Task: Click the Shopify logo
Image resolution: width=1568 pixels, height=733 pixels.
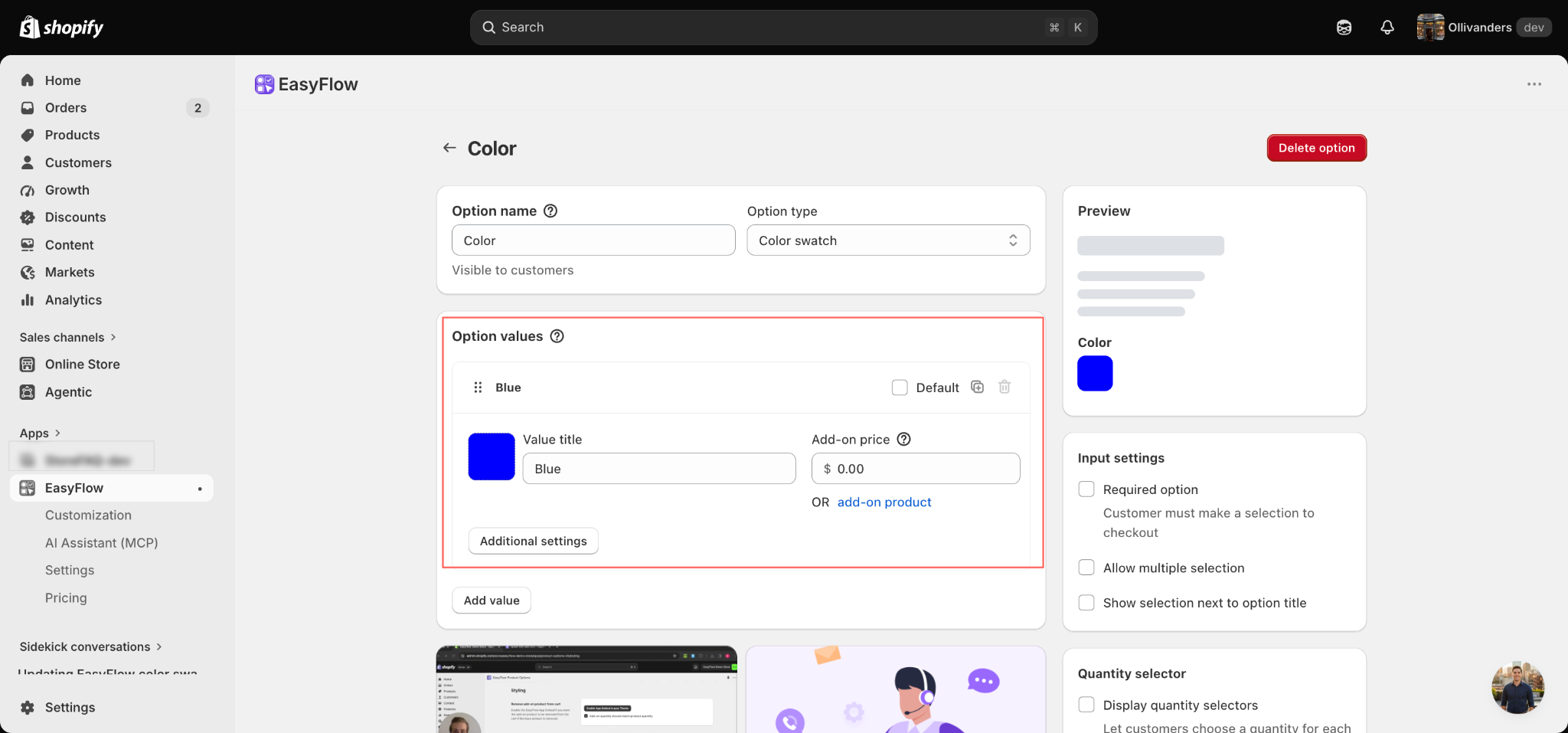Action: tap(61, 28)
